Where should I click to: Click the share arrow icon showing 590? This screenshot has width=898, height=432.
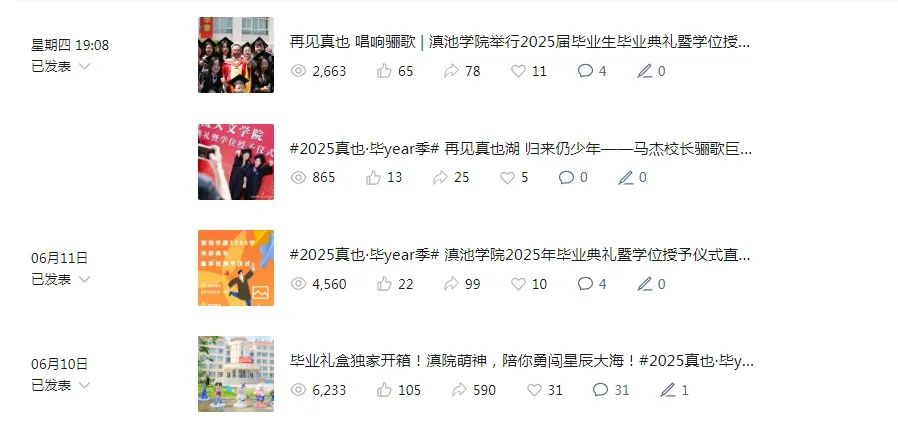pos(459,390)
